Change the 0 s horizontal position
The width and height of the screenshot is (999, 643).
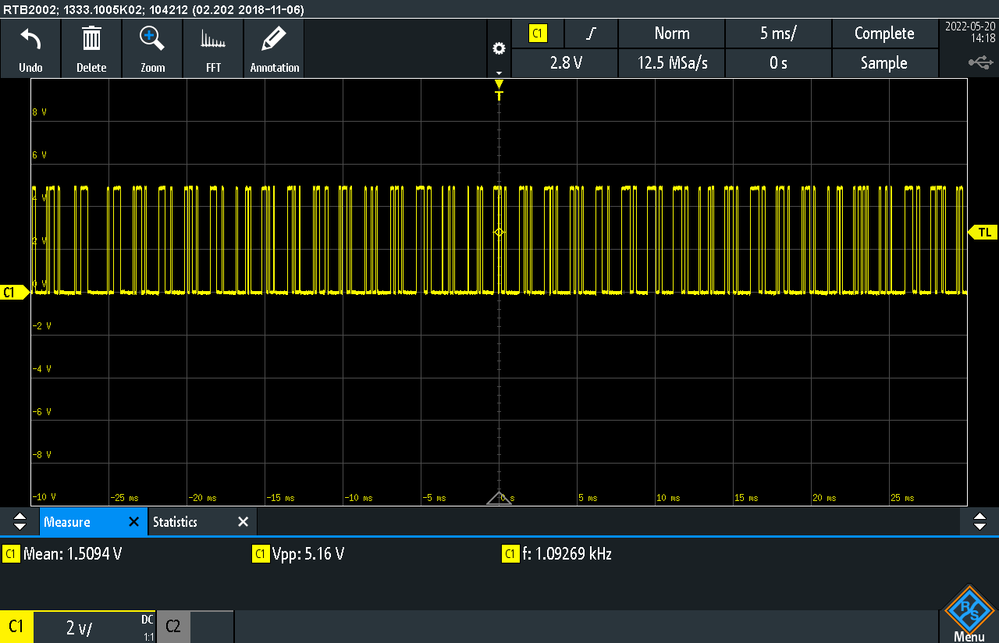tap(778, 63)
